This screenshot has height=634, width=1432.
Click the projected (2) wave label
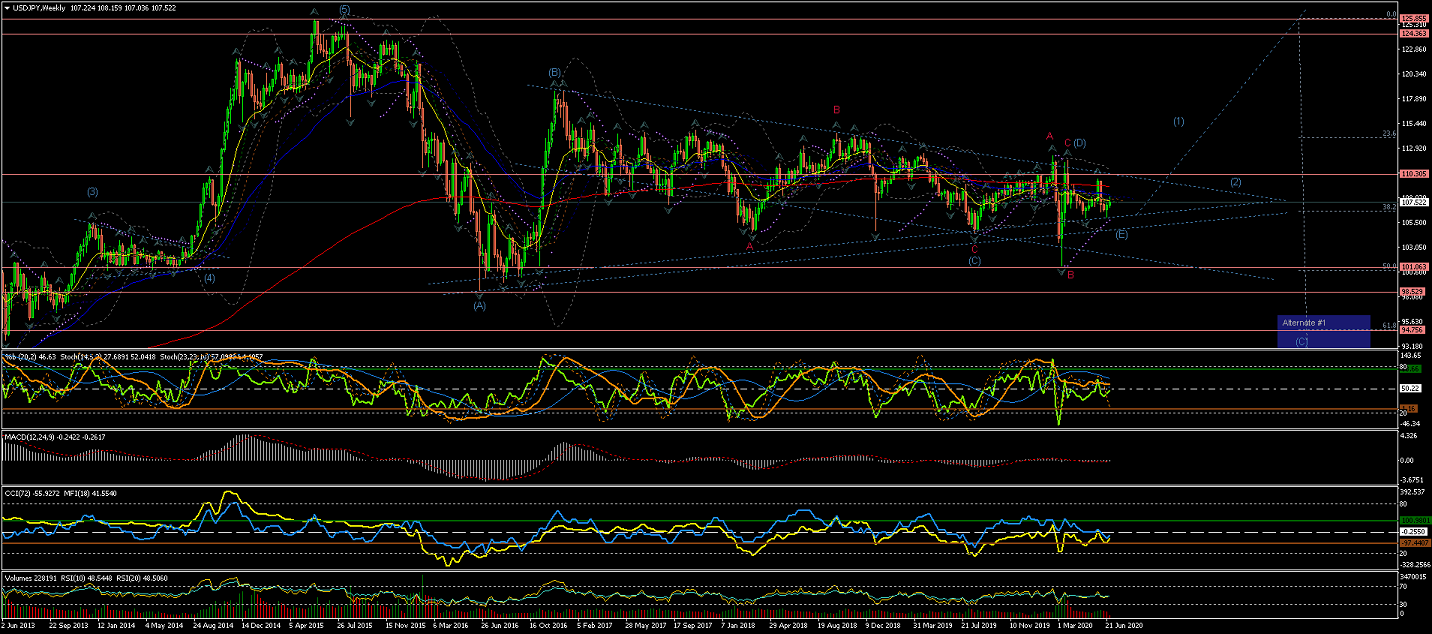[x=1236, y=182]
